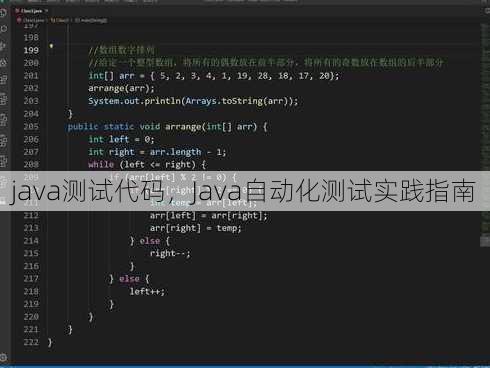Screen dimensions: 490x368
Task: Click line number 215 in the gutter
Action: (31, 254)
